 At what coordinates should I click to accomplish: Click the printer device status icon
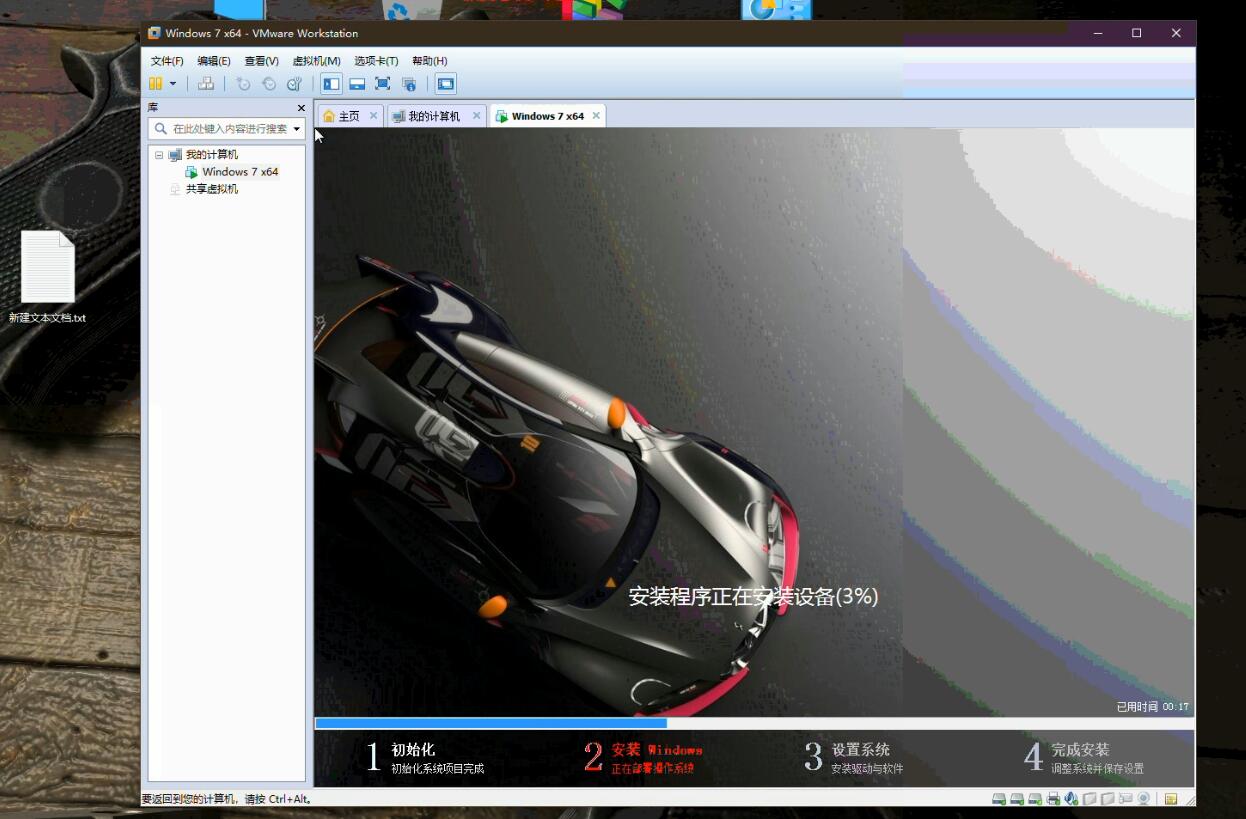click(1053, 799)
